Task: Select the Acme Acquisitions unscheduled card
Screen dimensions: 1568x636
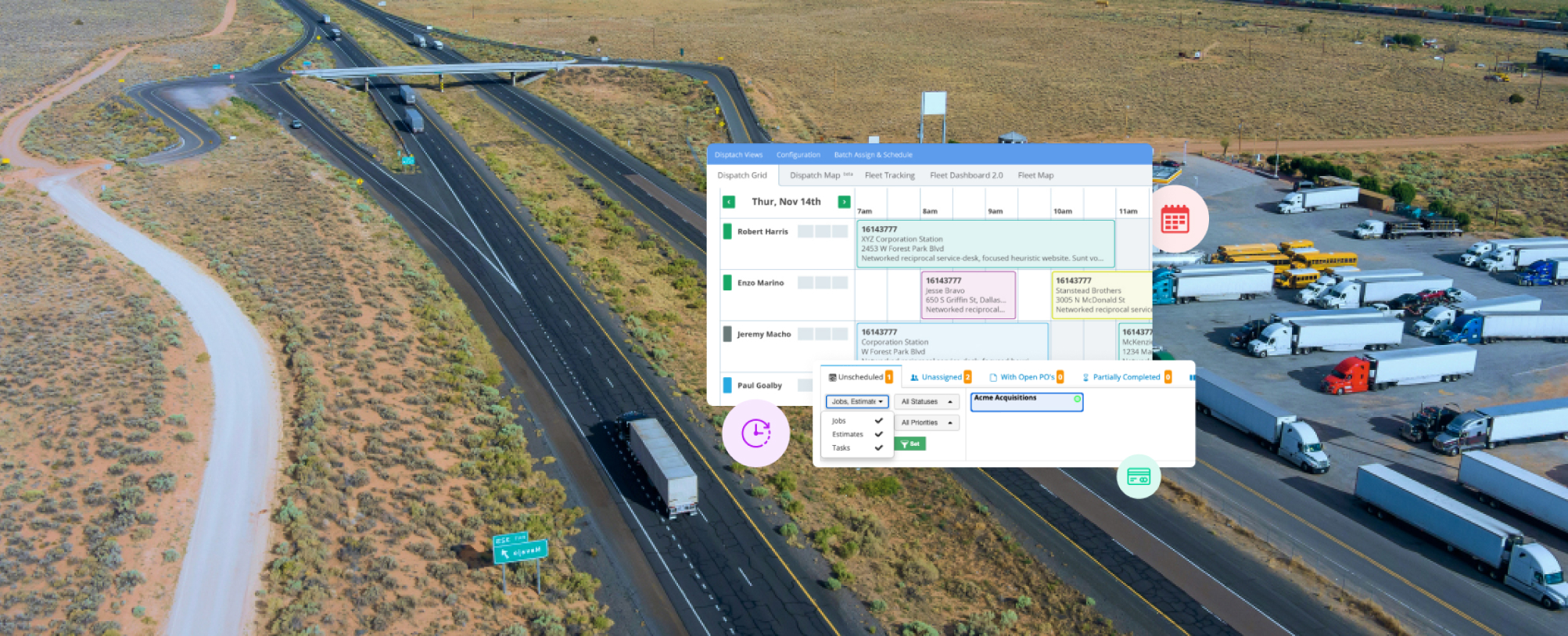Action: (1026, 401)
